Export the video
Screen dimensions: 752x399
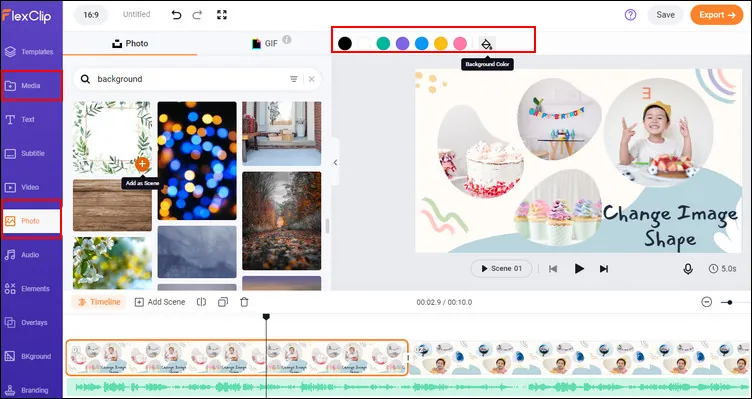pos(717,15)
